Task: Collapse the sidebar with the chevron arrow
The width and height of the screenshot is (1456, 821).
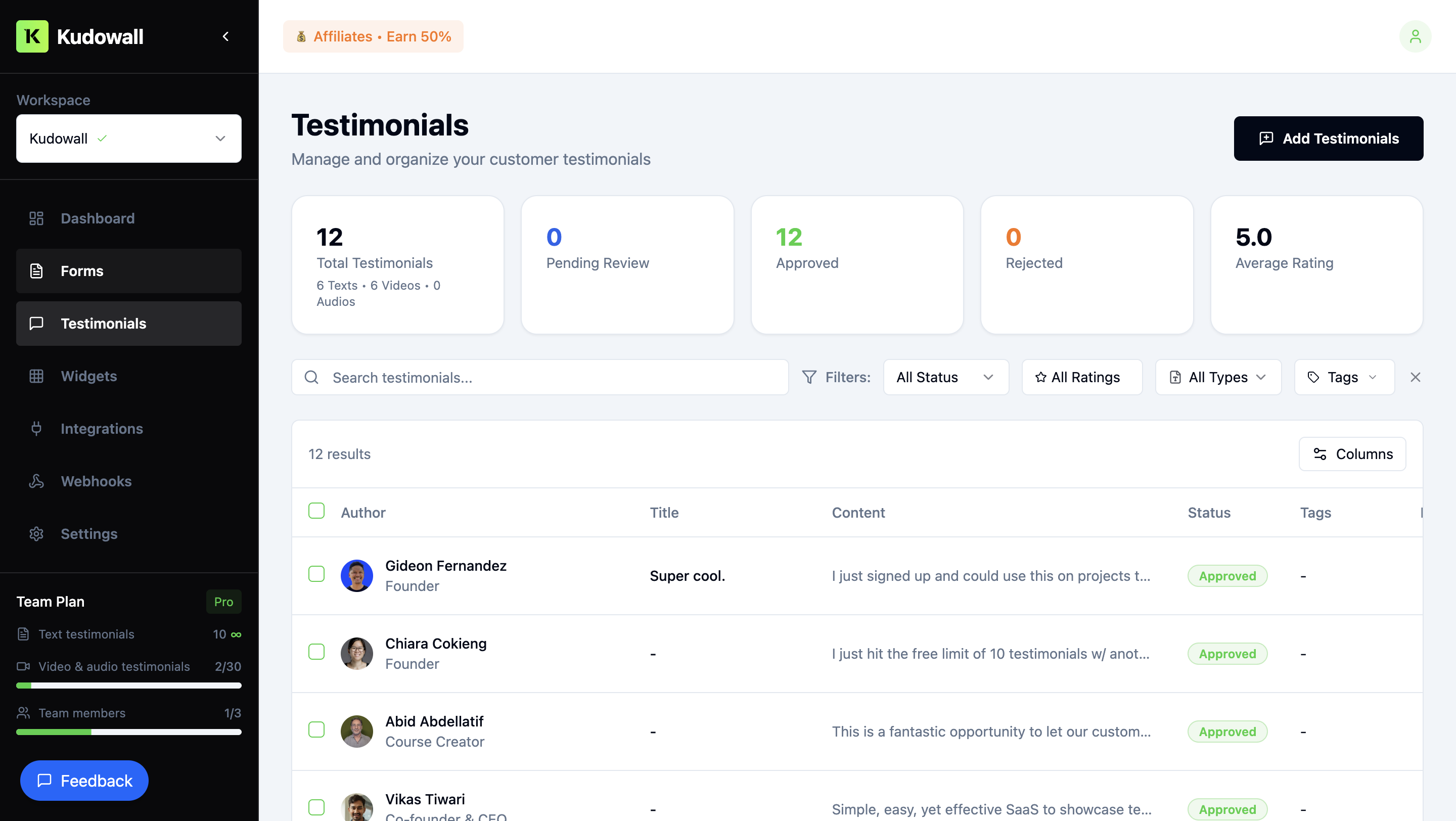Action: click(x=225, y=36)
